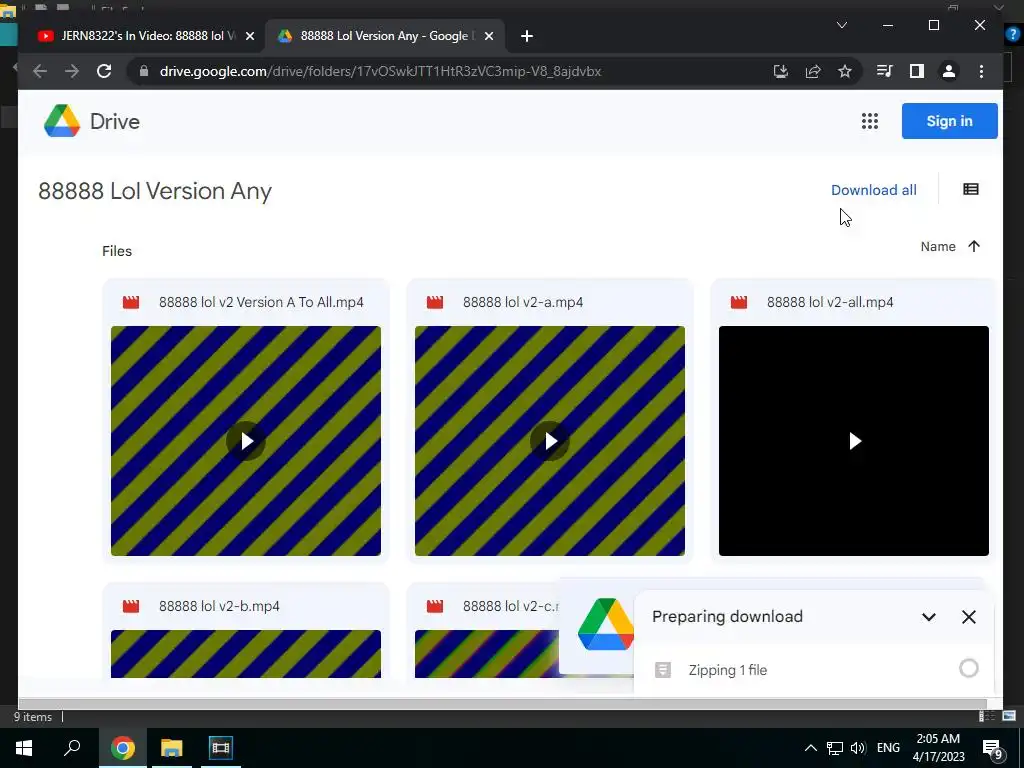The height and width of the screenshot is (768, 1024).
Task: Open the 88888 lol v2-b.mp4 thumbnail
Action: [x=246, y=654]
